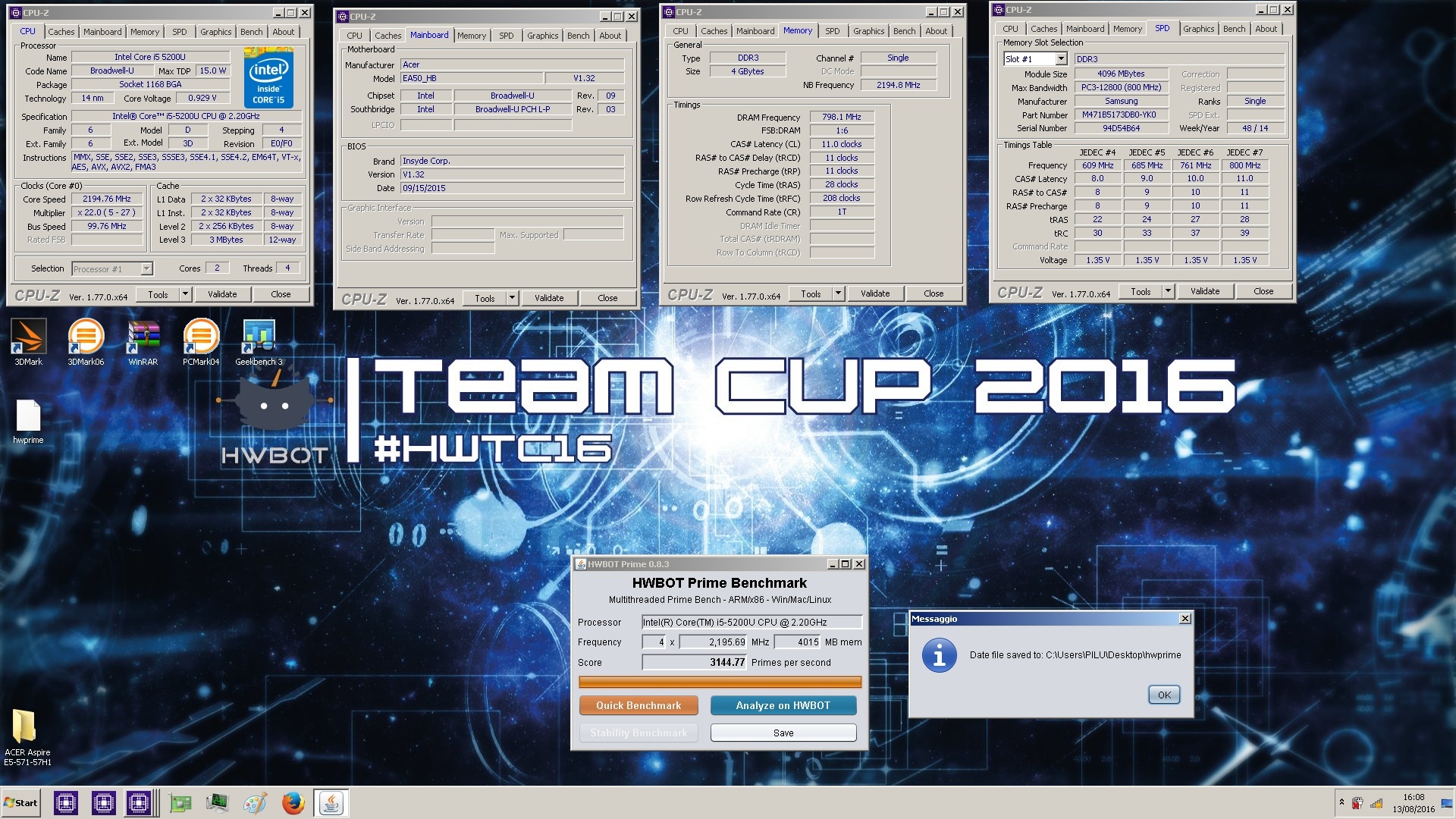Click the BIOS date 09/15/2015
The height and width of the screenshot is (819, 1456).
[512, 188]
